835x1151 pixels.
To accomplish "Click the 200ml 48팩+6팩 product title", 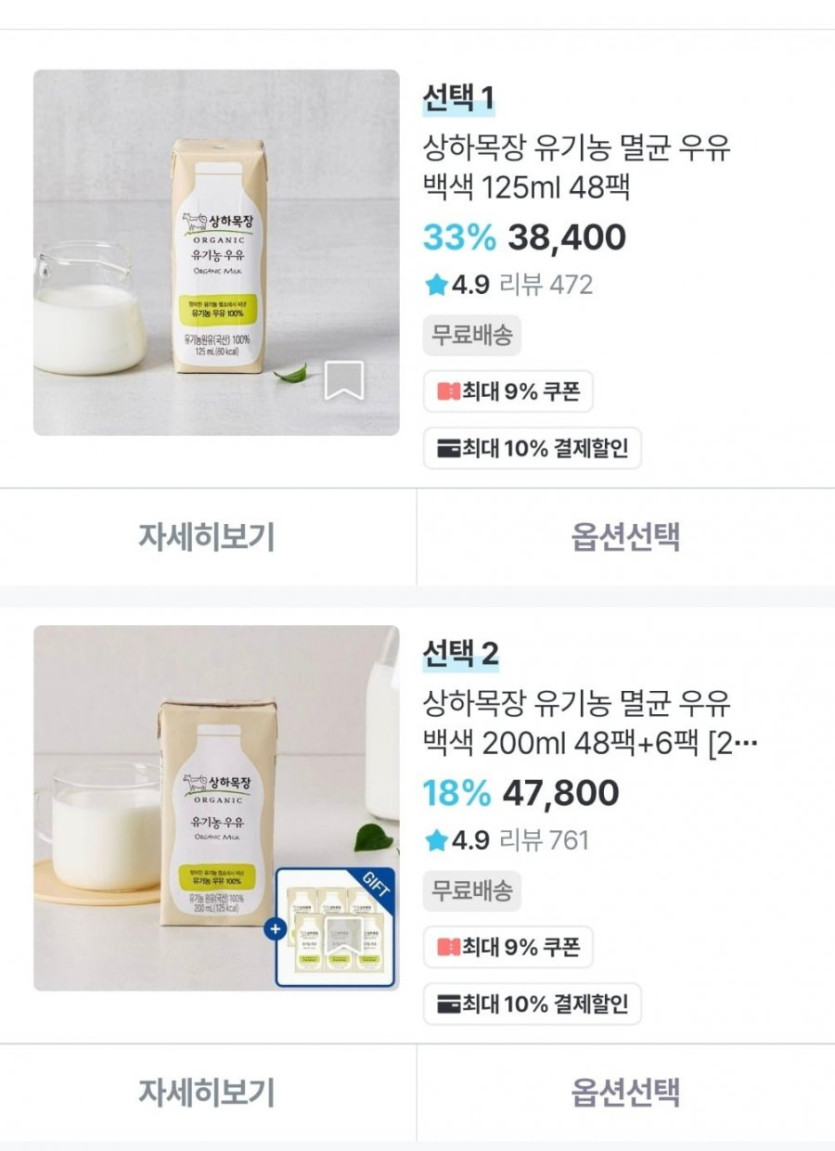I will pos(590,723).
